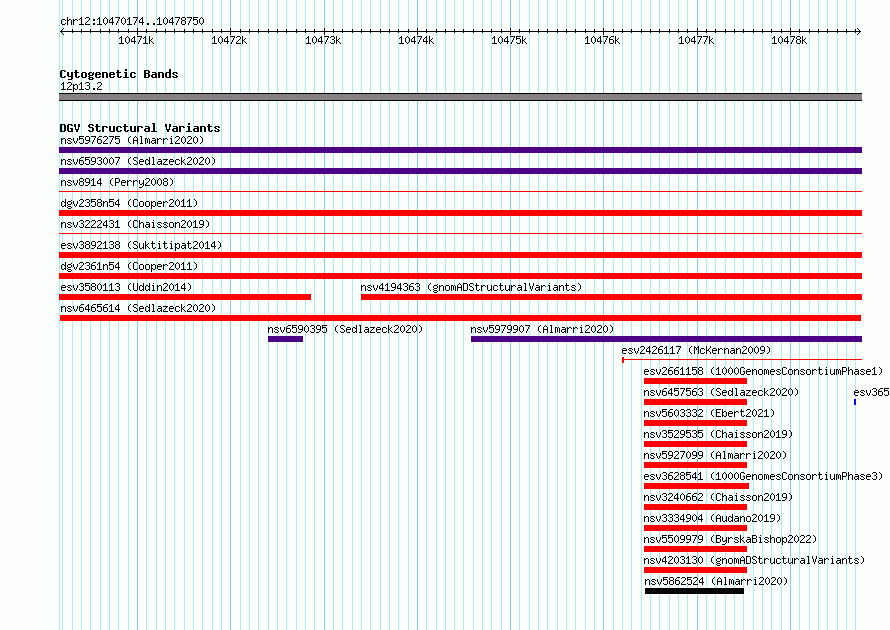Select the 12p13.2 band label
Screen dimensions: 890x630
81,86
